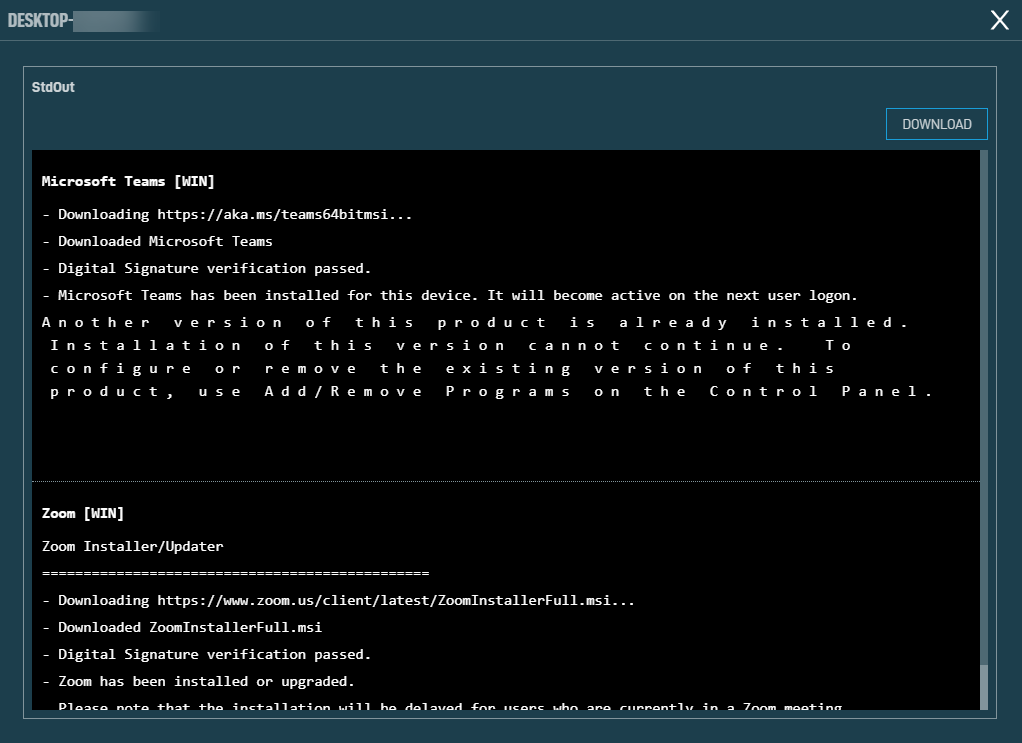Click the 'Microsoft Teams [WIN]' heading
The width and height of the screenshot is (1022, 743).
click(x=128, y=181)
